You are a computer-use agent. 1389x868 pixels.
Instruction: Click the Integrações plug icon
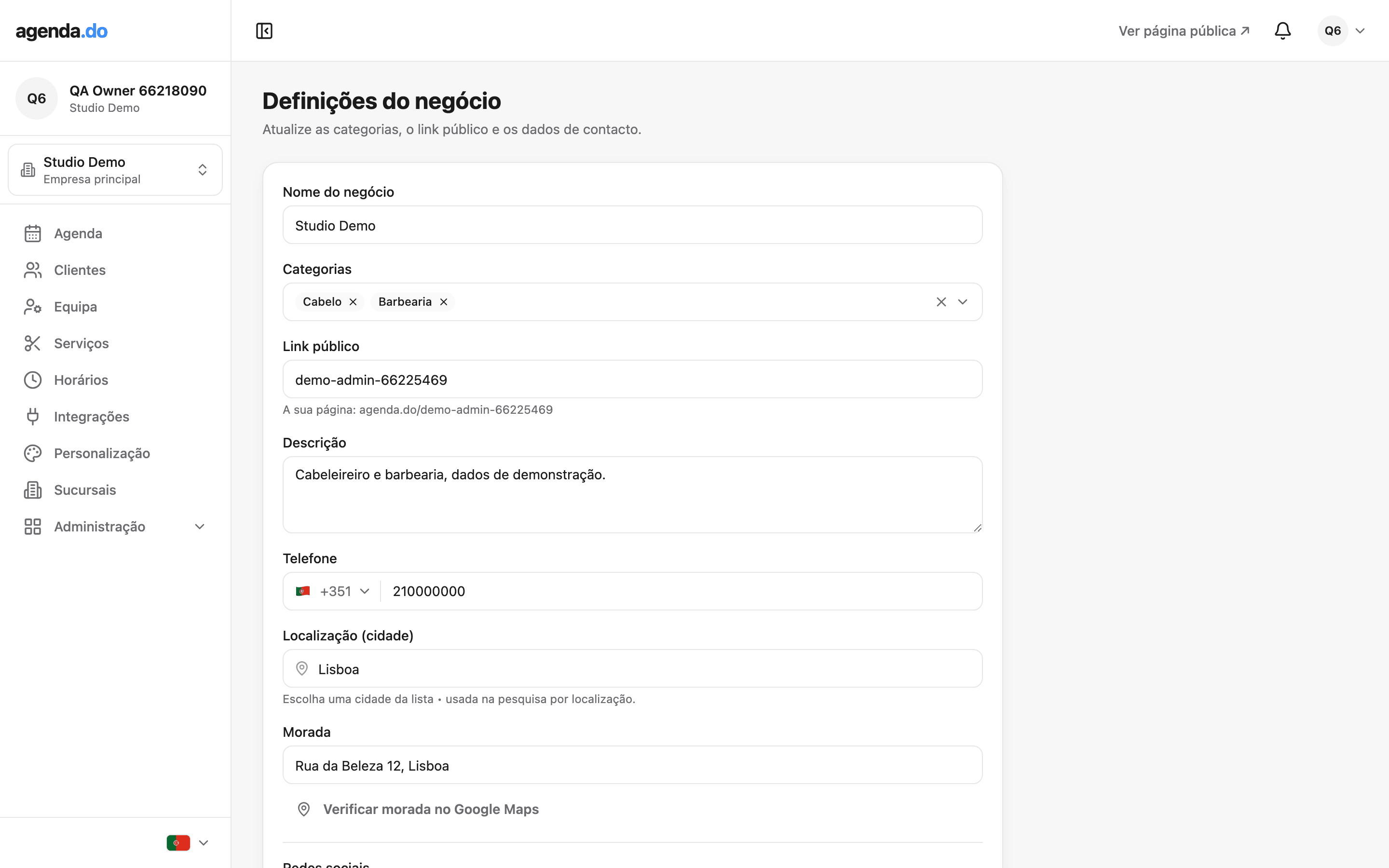33,417
